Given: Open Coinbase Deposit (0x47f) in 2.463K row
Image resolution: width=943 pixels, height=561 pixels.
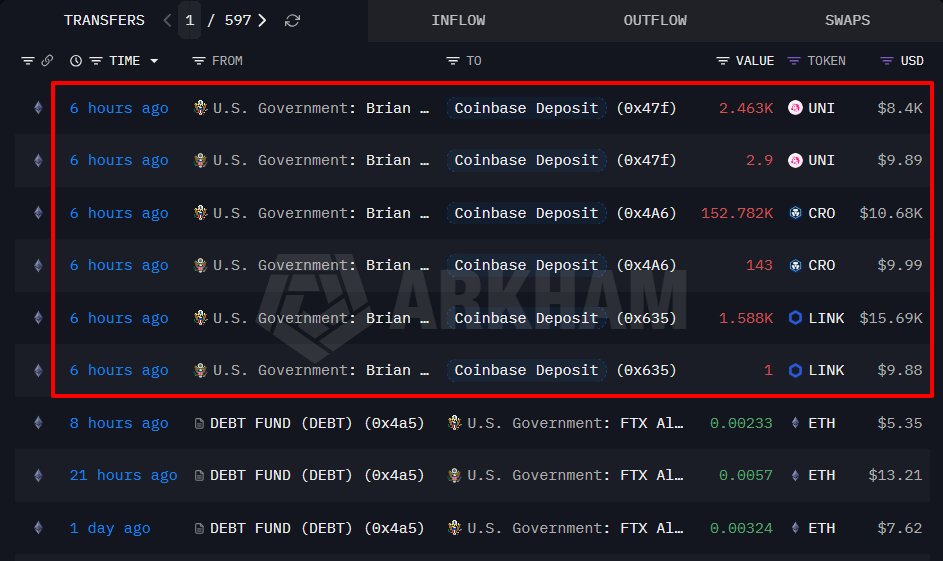Looking at the screenshot, I should [x=562, y=108].
